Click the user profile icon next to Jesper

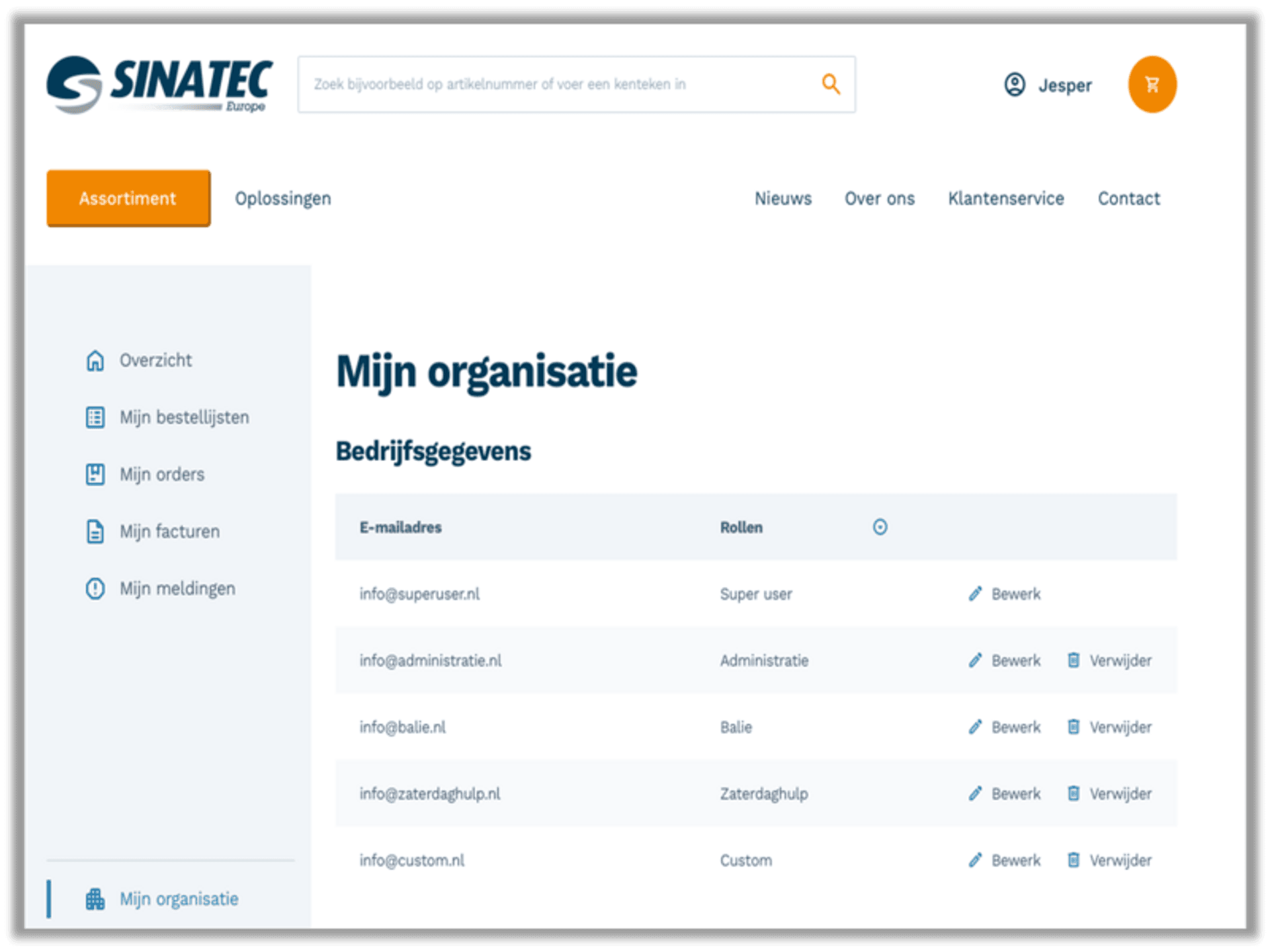click(x=1014, y=85)
